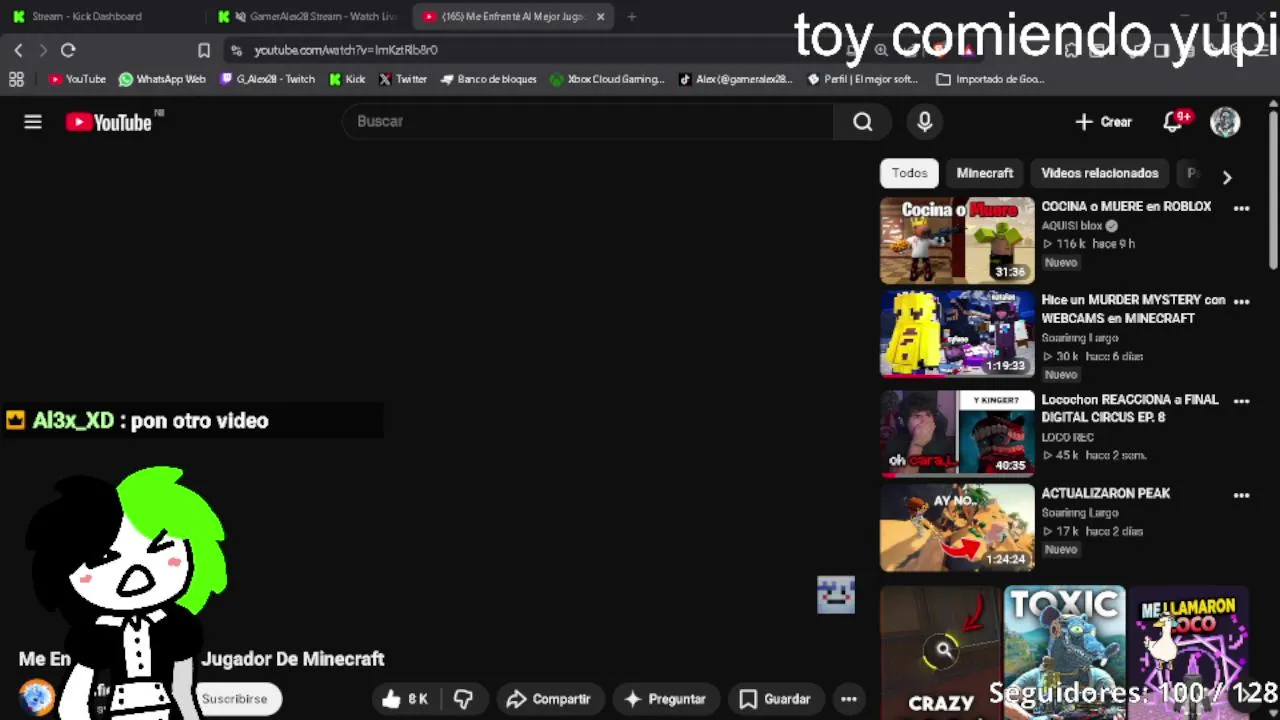Open Banco de bloques bookmark
This screenshot has height=720, width=1280.
pyautogui.click(x=488, y=79)
